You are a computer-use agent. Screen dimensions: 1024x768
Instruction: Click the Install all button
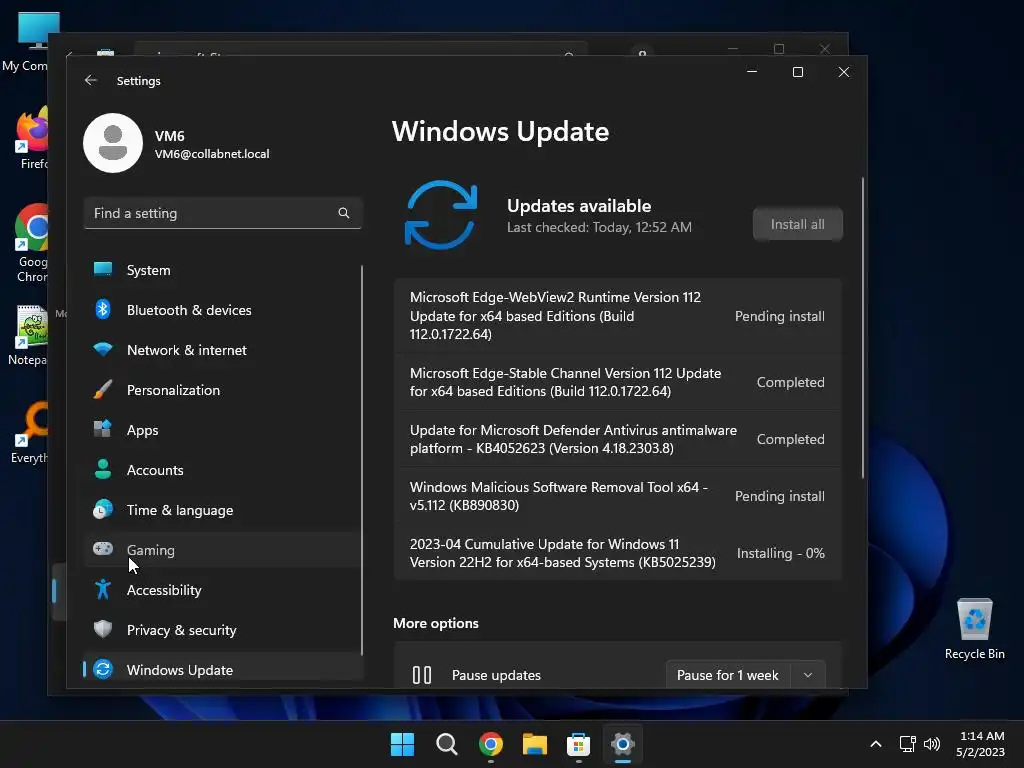(x=797, y=224)
